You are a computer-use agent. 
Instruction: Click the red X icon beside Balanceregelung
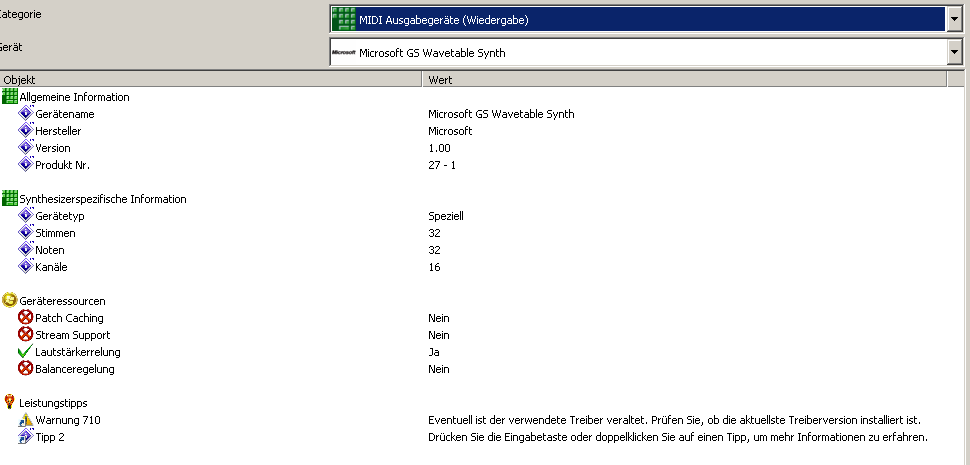coord(26,369)
